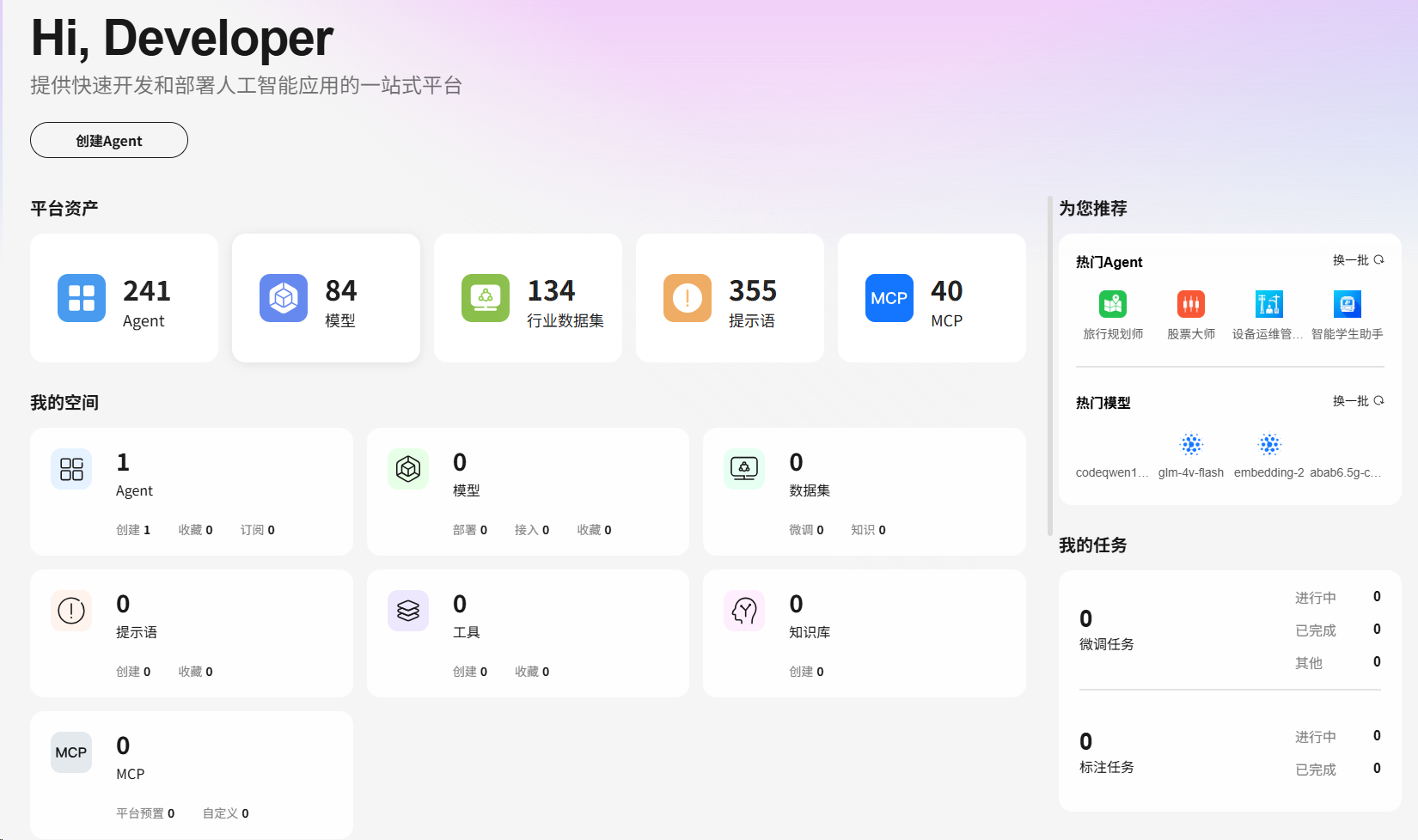This screenshot has width=1418, height=840.
Task: Click the 为您推荐 heading
Action: [1093, 208]
